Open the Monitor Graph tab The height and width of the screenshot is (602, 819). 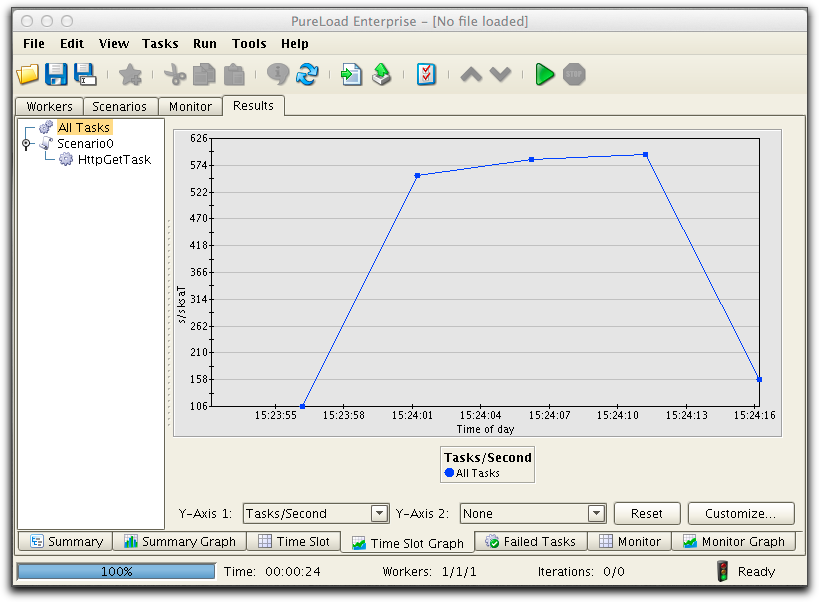click(x=734, y=541)
